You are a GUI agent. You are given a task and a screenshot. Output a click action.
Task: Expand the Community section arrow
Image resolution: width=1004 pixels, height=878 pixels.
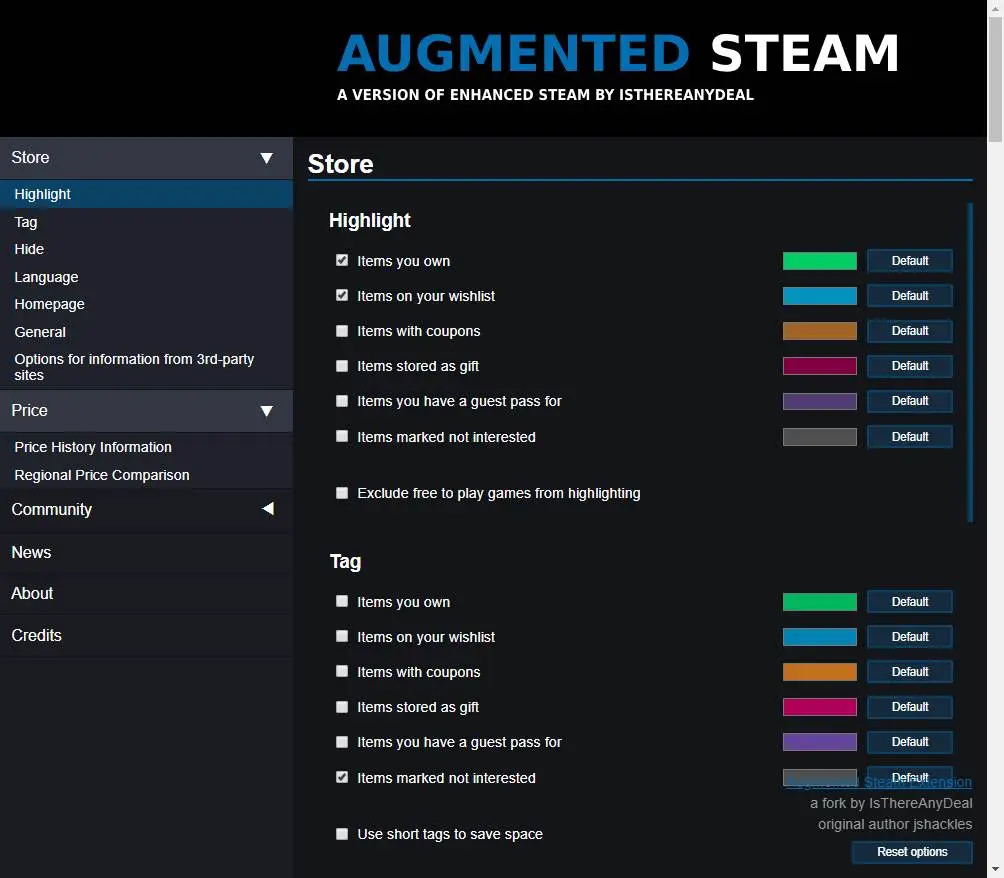268,508
